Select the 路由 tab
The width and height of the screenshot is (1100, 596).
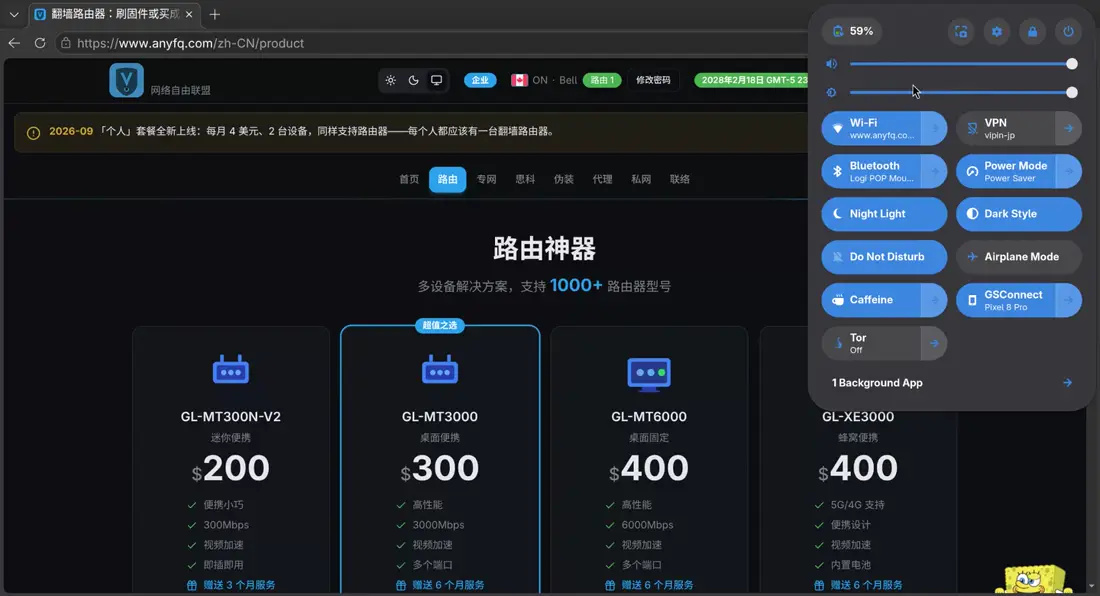448,180
